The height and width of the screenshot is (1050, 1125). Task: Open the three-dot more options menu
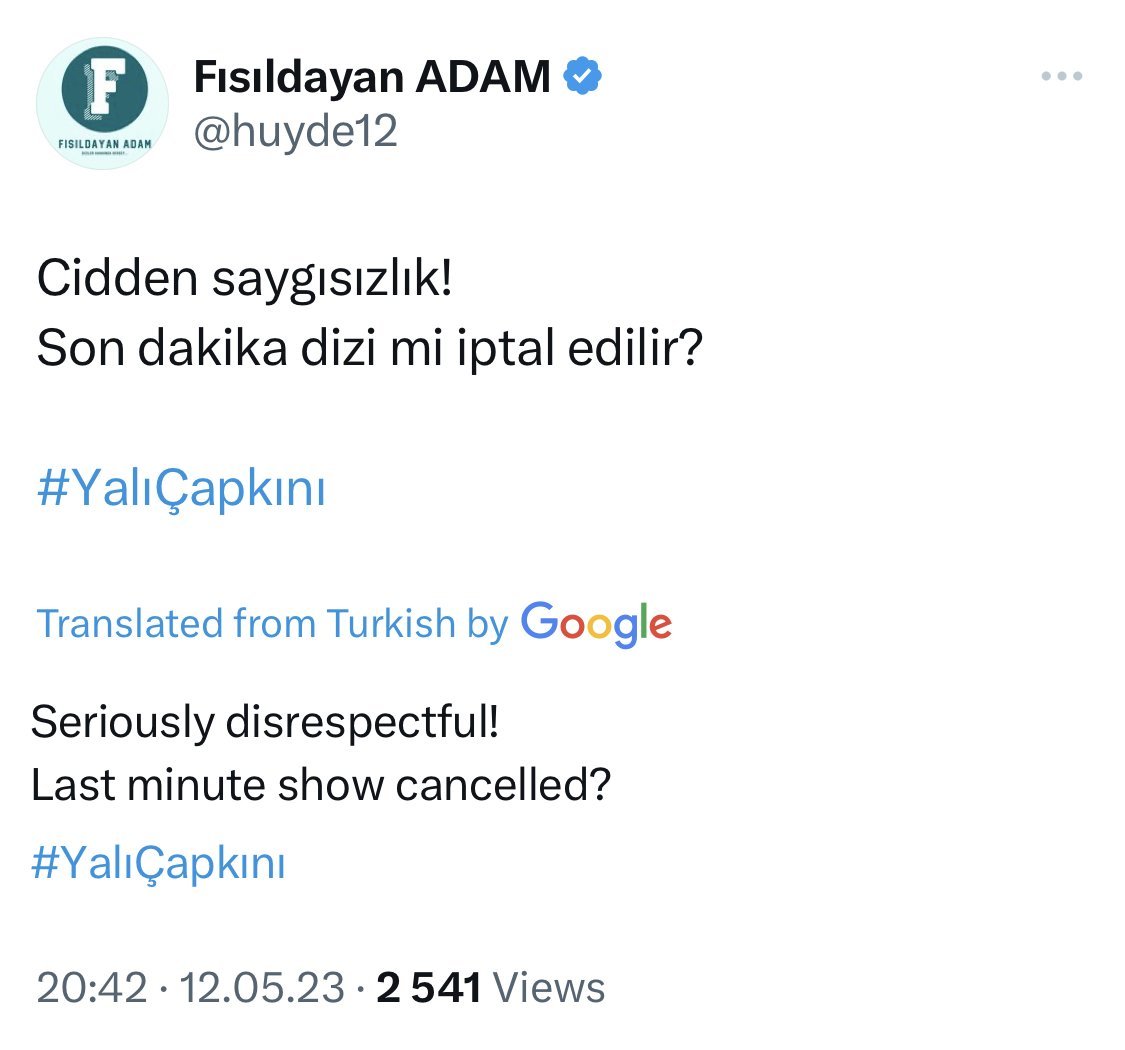click(1062, 76)
